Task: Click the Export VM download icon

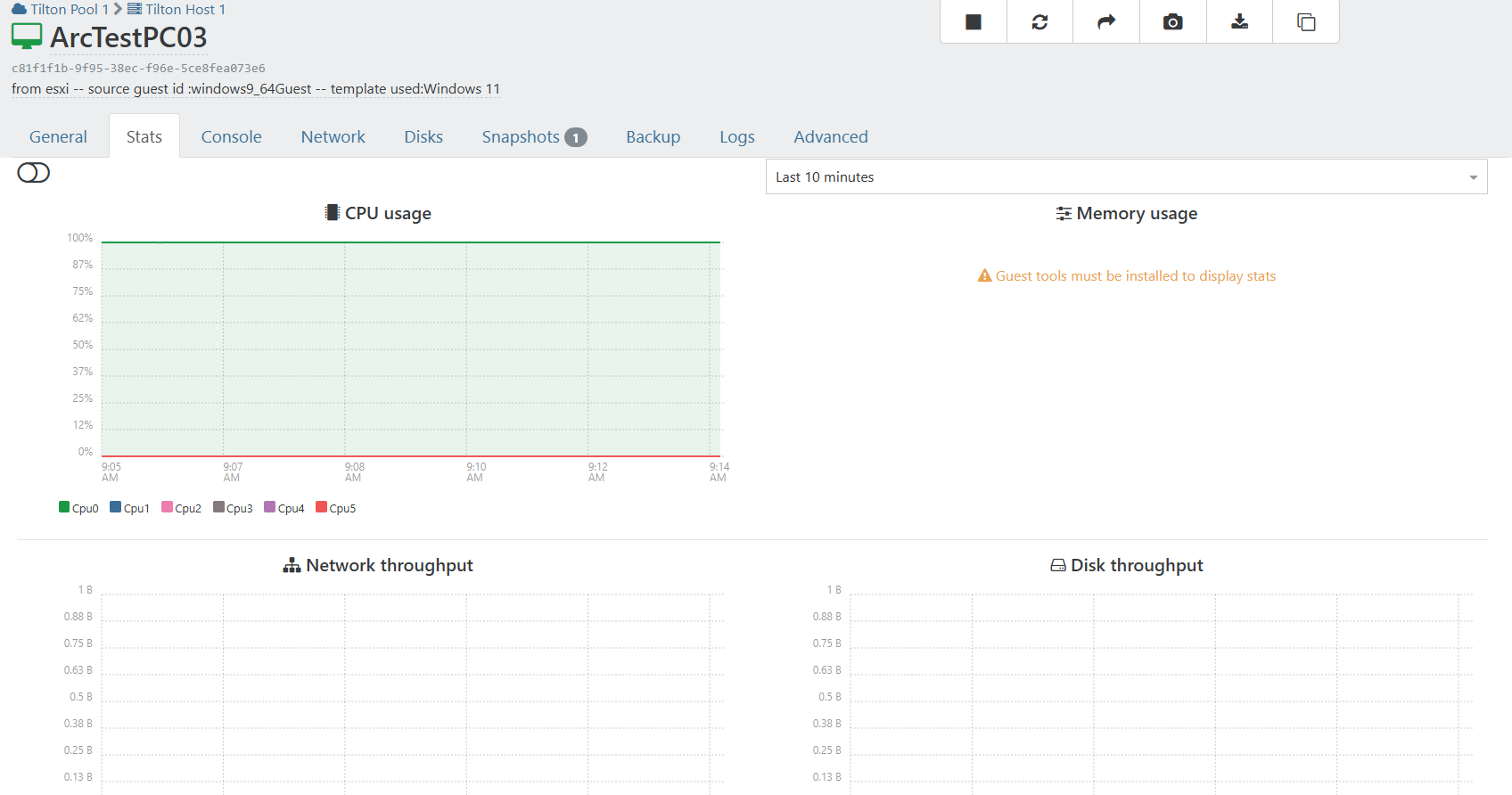Action: (1239, 22)
